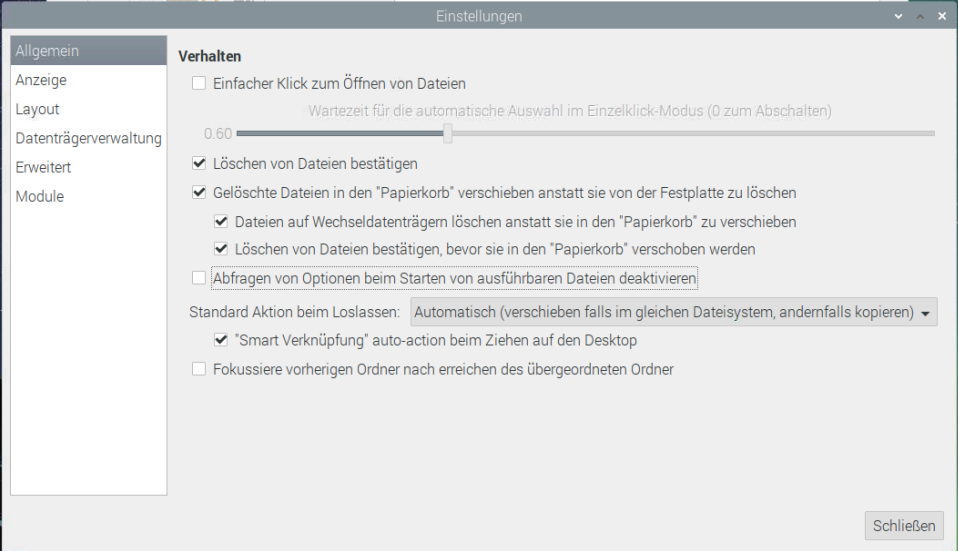The width and height of the screenshot is (958, 551).
Task: Toggle confirm before moving to Papierkorb checkbox
Action: point(221,249)
